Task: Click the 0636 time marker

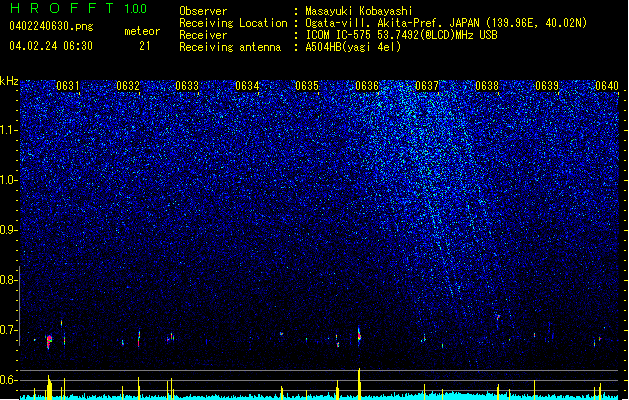Action: 367,86
